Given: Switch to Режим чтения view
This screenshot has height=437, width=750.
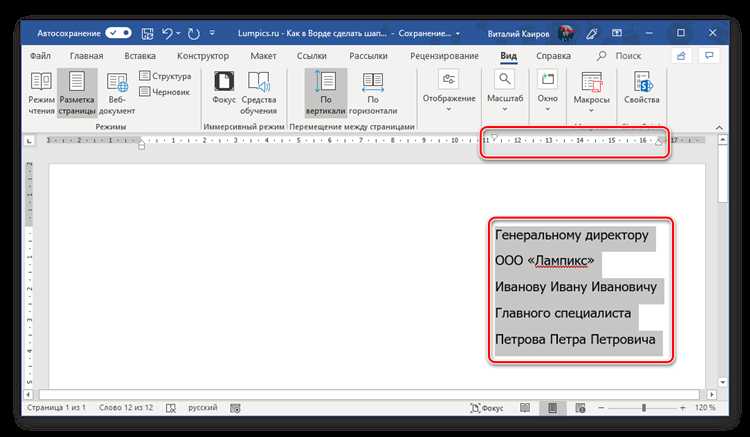Looking at the screenshot, I should click(x=42, y=93).
